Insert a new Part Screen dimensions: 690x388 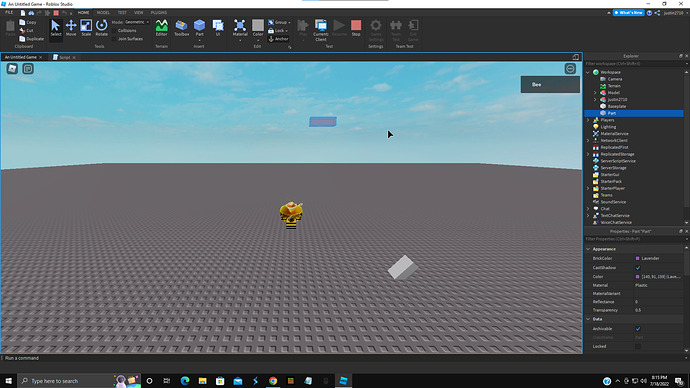tap(199, 28)
